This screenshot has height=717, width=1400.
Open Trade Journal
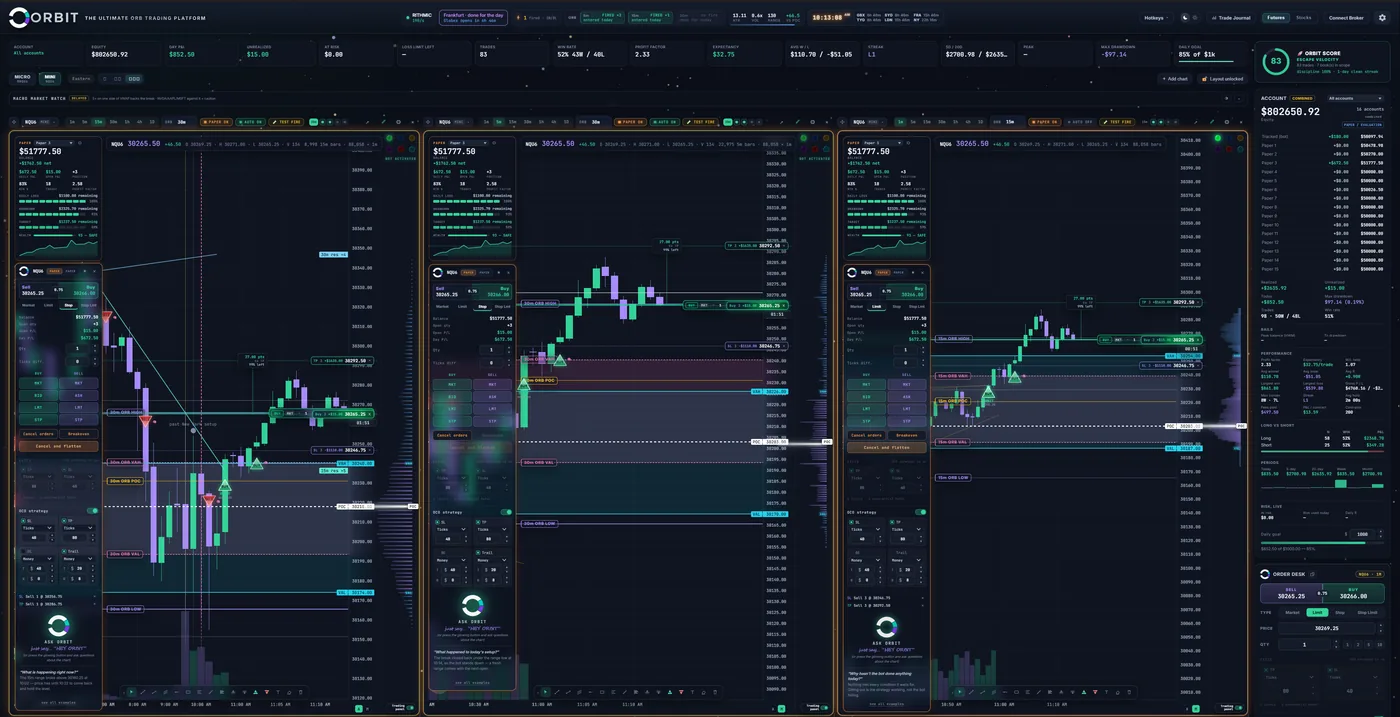[1231, 18]
